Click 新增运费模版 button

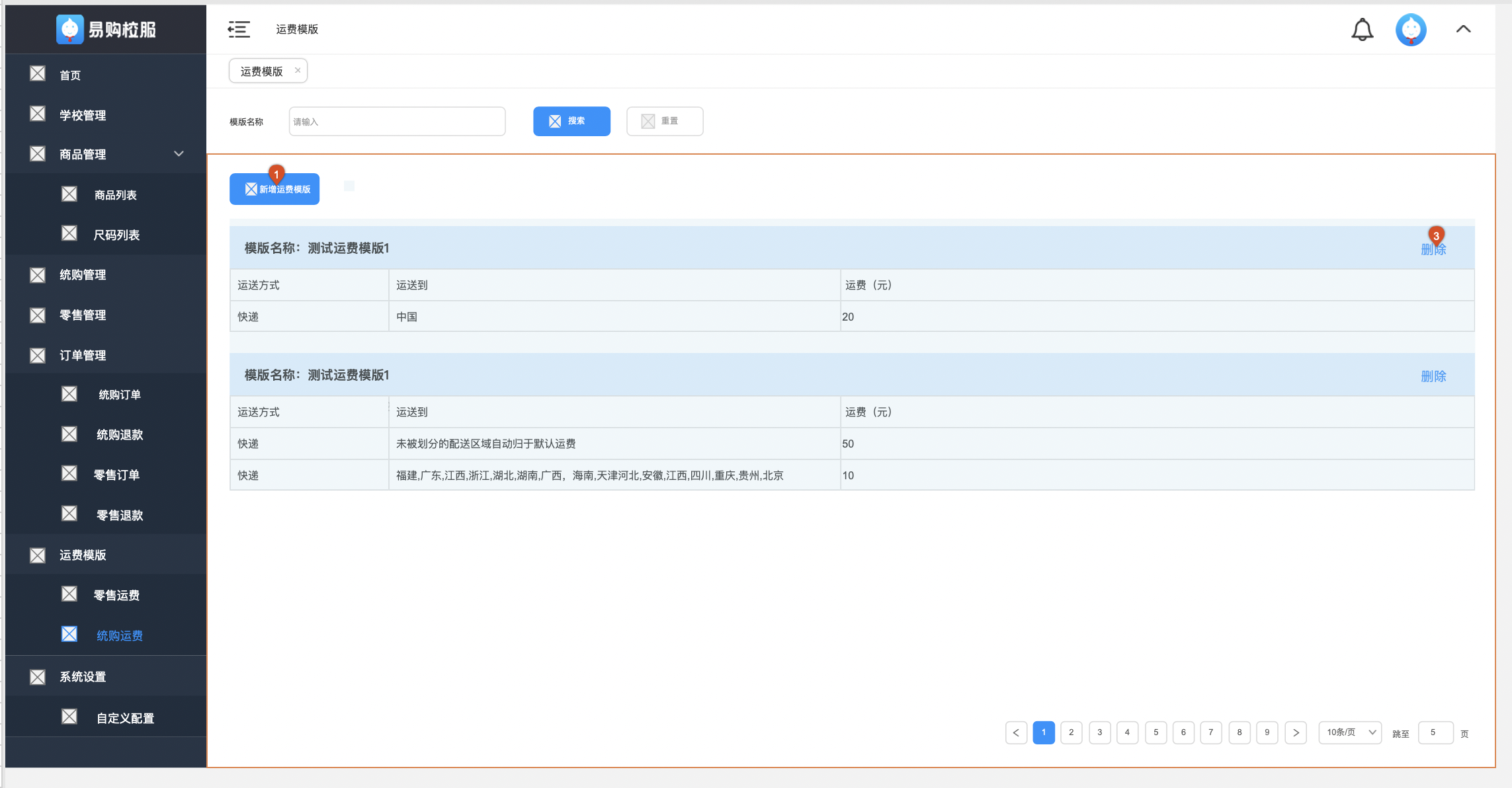274,189
